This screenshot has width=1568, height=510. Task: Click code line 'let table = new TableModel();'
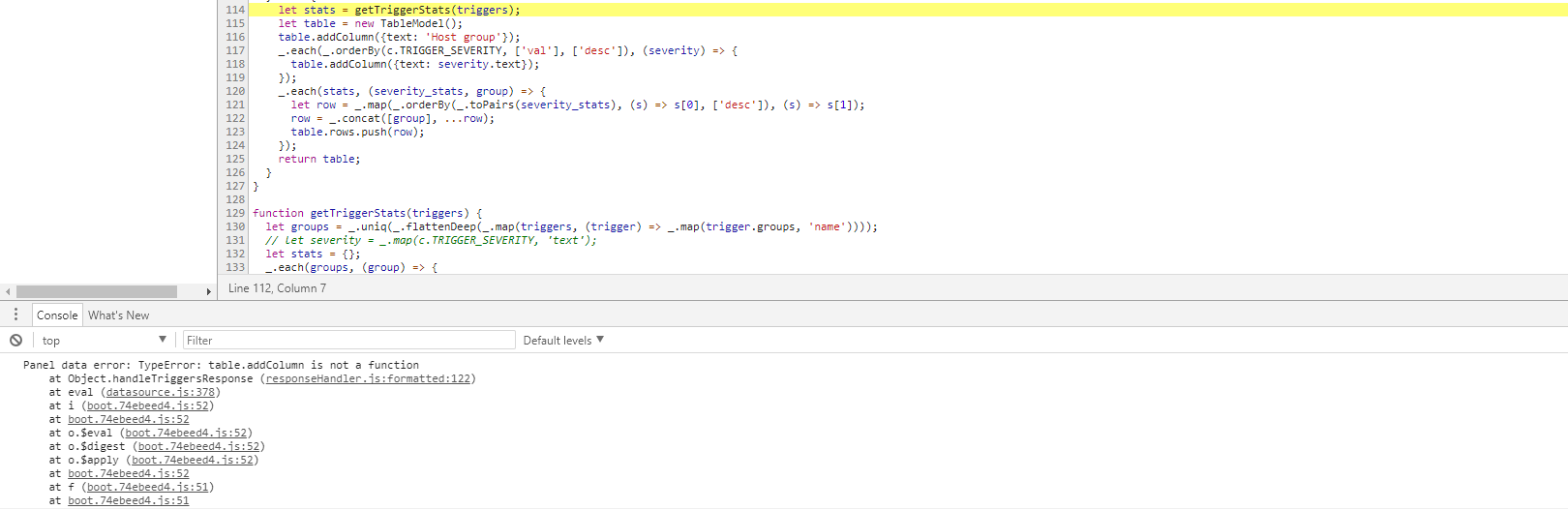tap(371, 23)
